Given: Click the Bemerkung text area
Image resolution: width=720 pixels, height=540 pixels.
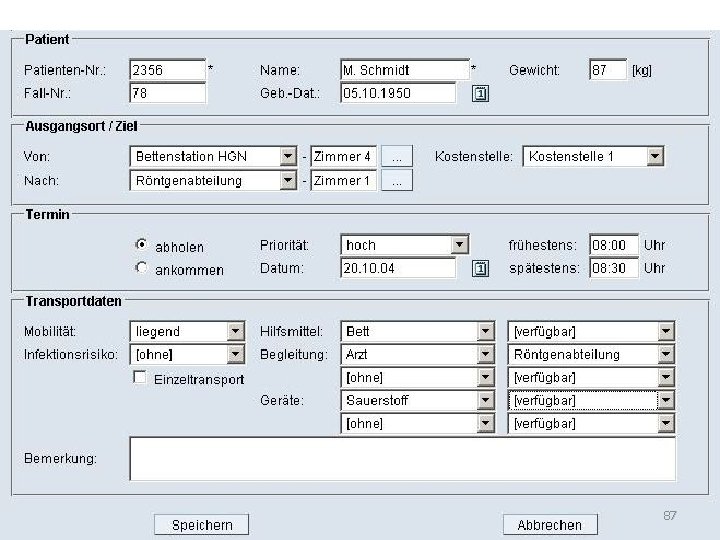Looking at the screenshot, I should coord(402,459).
